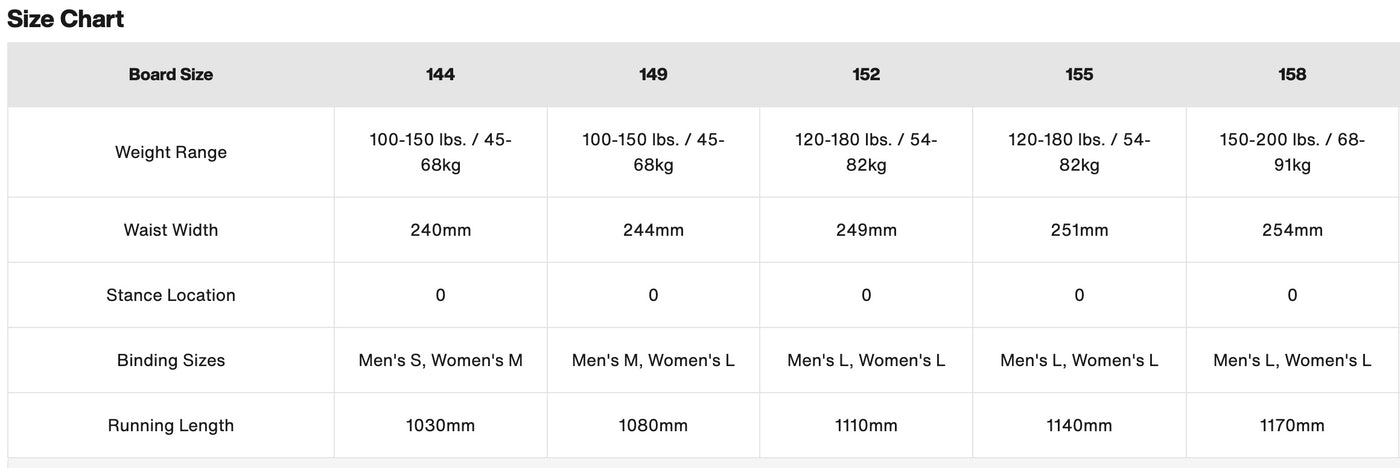Click the Binding Sizes row label
The height and width of the screenshot is (468, 1400).
click(x=171, y=360)
